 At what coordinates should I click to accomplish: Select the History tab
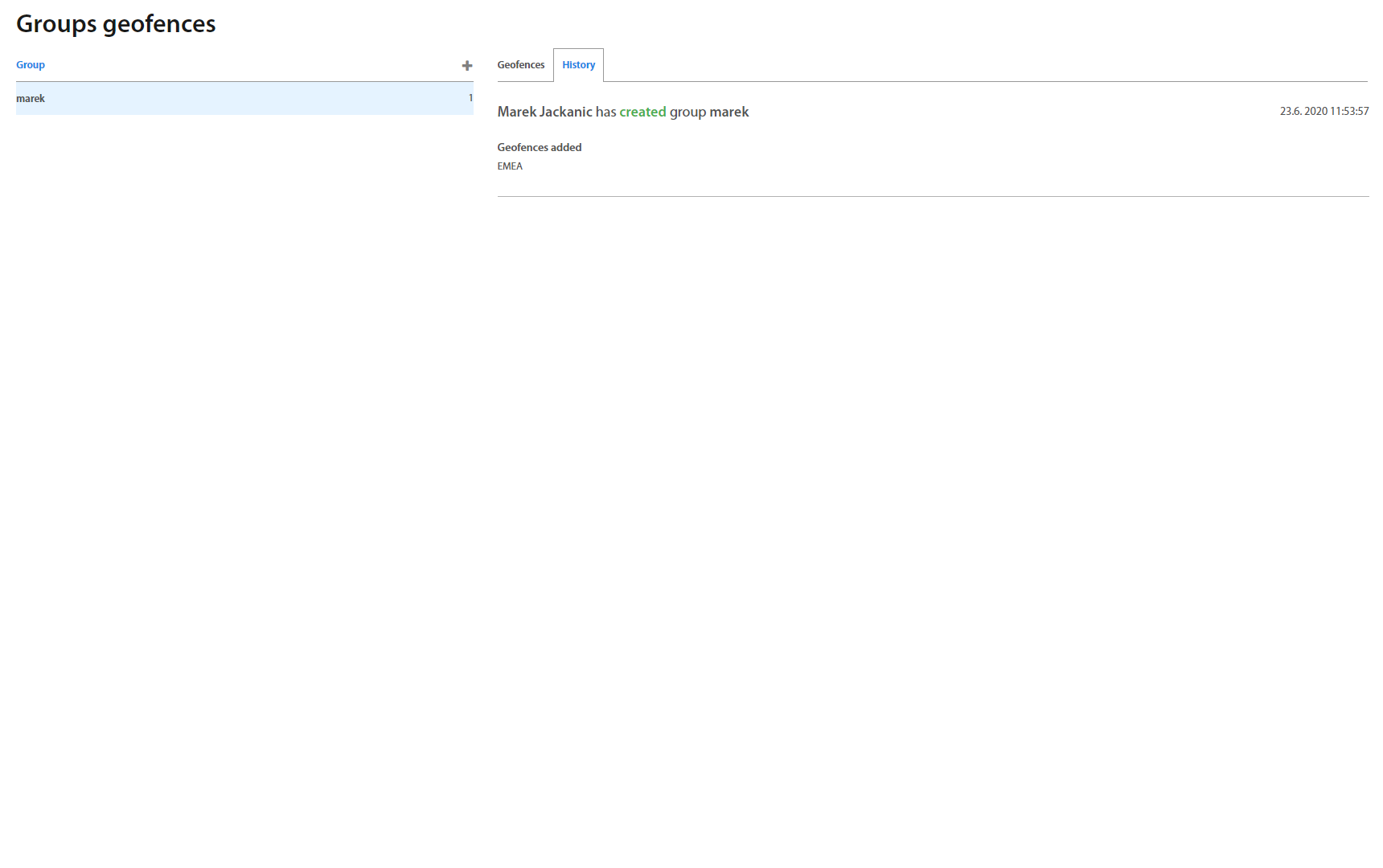[578, 65]
